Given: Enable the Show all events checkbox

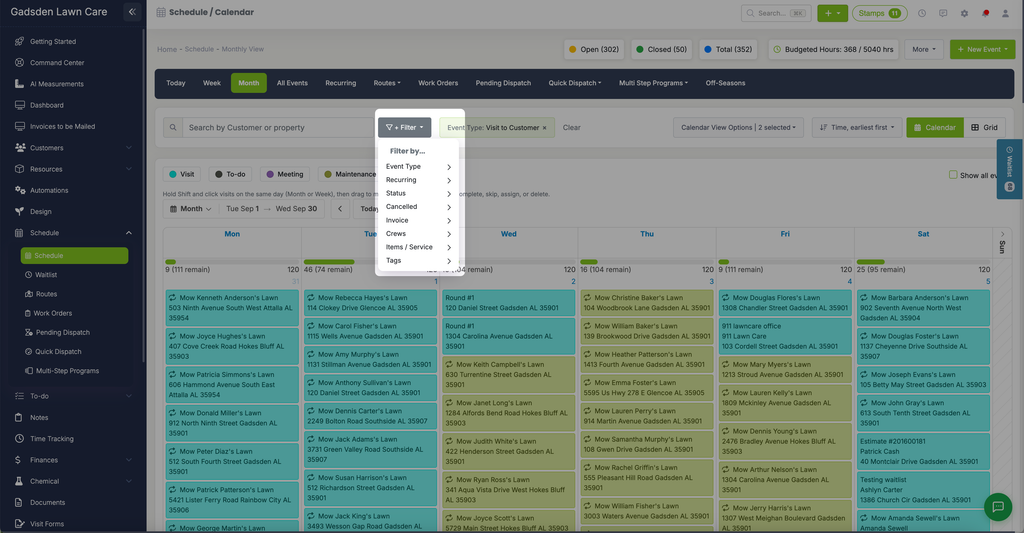Looking at the screenshot, I should (x=953, y=175).
